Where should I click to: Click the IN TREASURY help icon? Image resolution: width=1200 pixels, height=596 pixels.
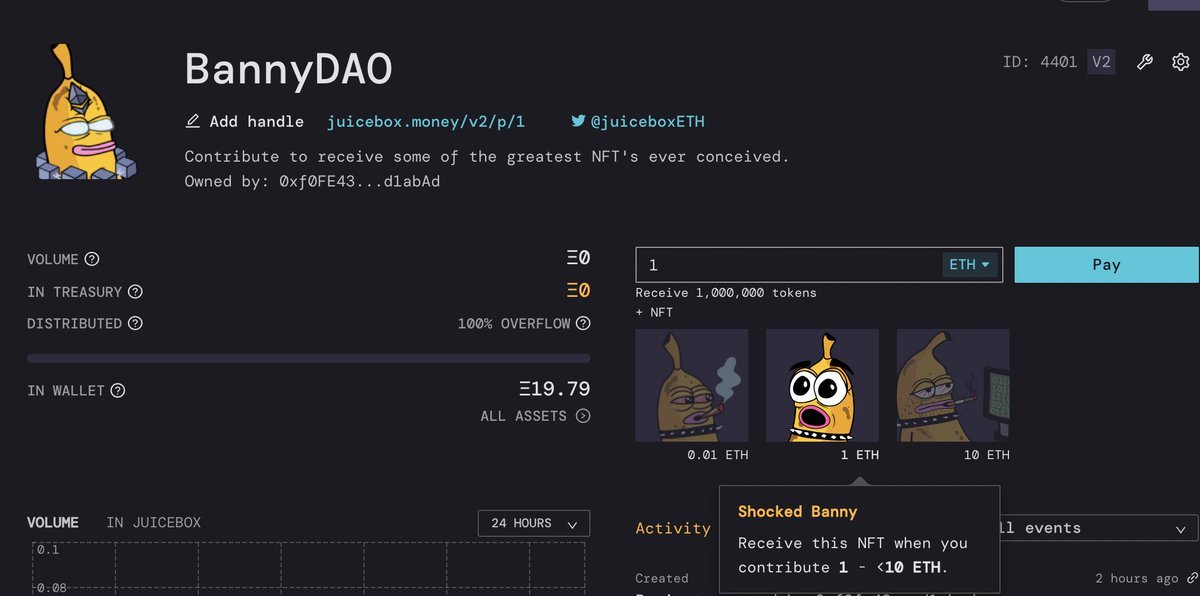click(x=135, y=292)
